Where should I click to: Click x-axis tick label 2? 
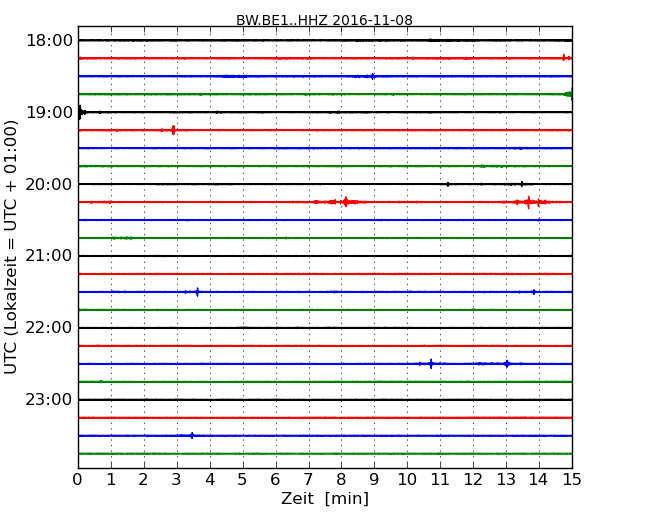click(143, 480)
